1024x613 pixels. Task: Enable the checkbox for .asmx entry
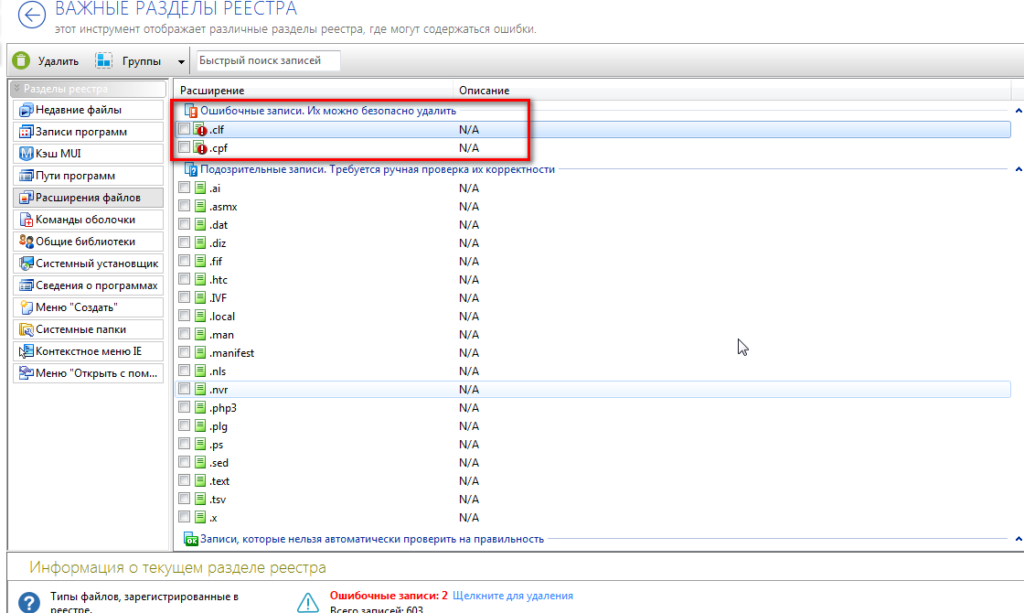[184, 206]
